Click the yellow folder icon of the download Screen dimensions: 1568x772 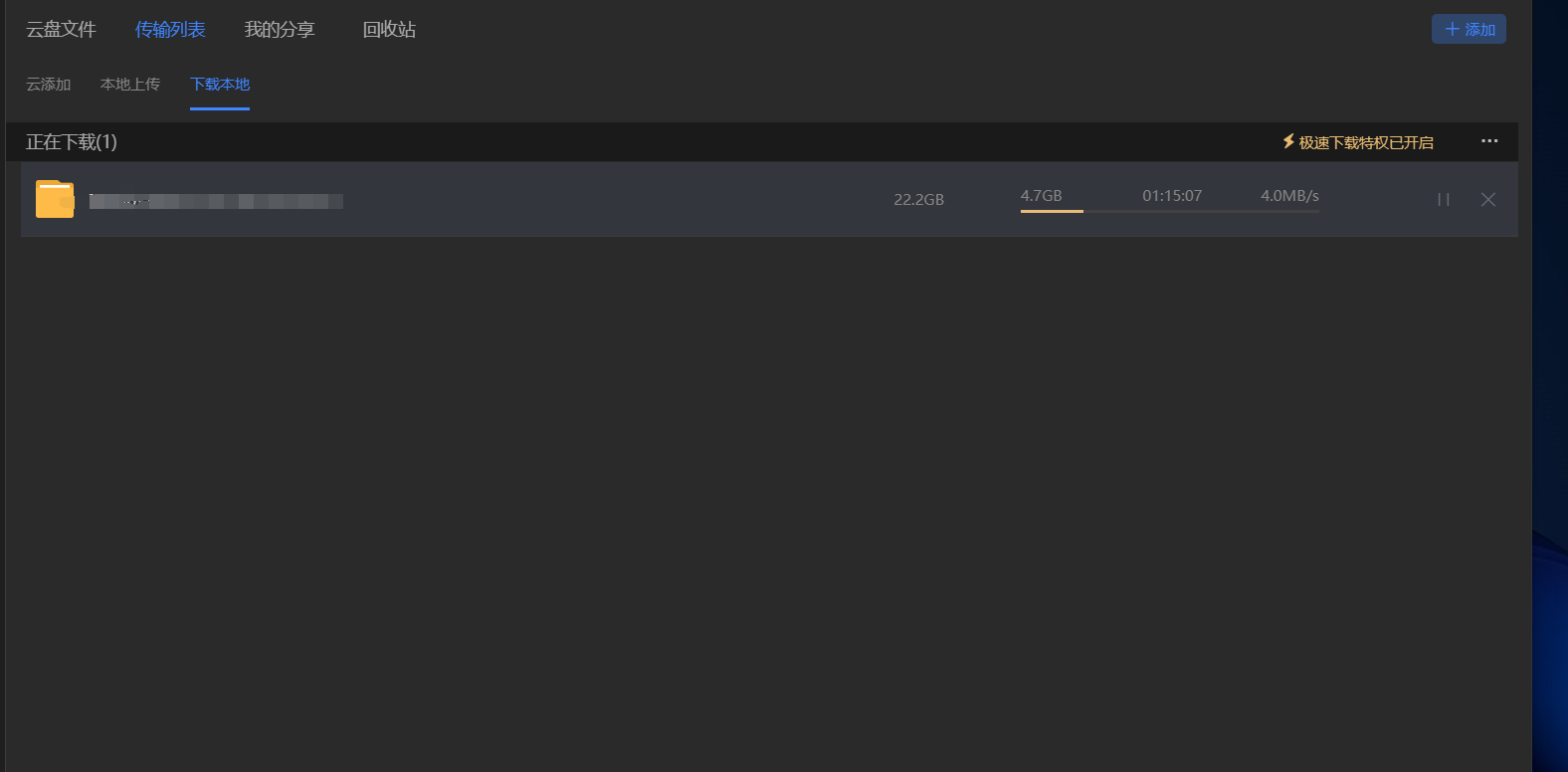[55, 199]
